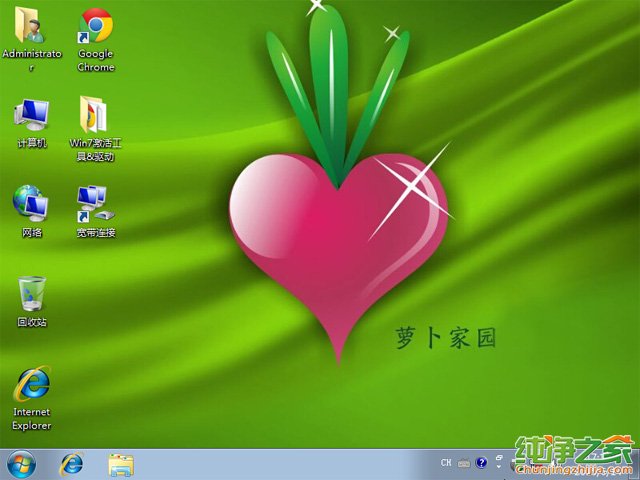Open Windows Explorer from the taskbar

pyautogui.click(x=121, y=464)
